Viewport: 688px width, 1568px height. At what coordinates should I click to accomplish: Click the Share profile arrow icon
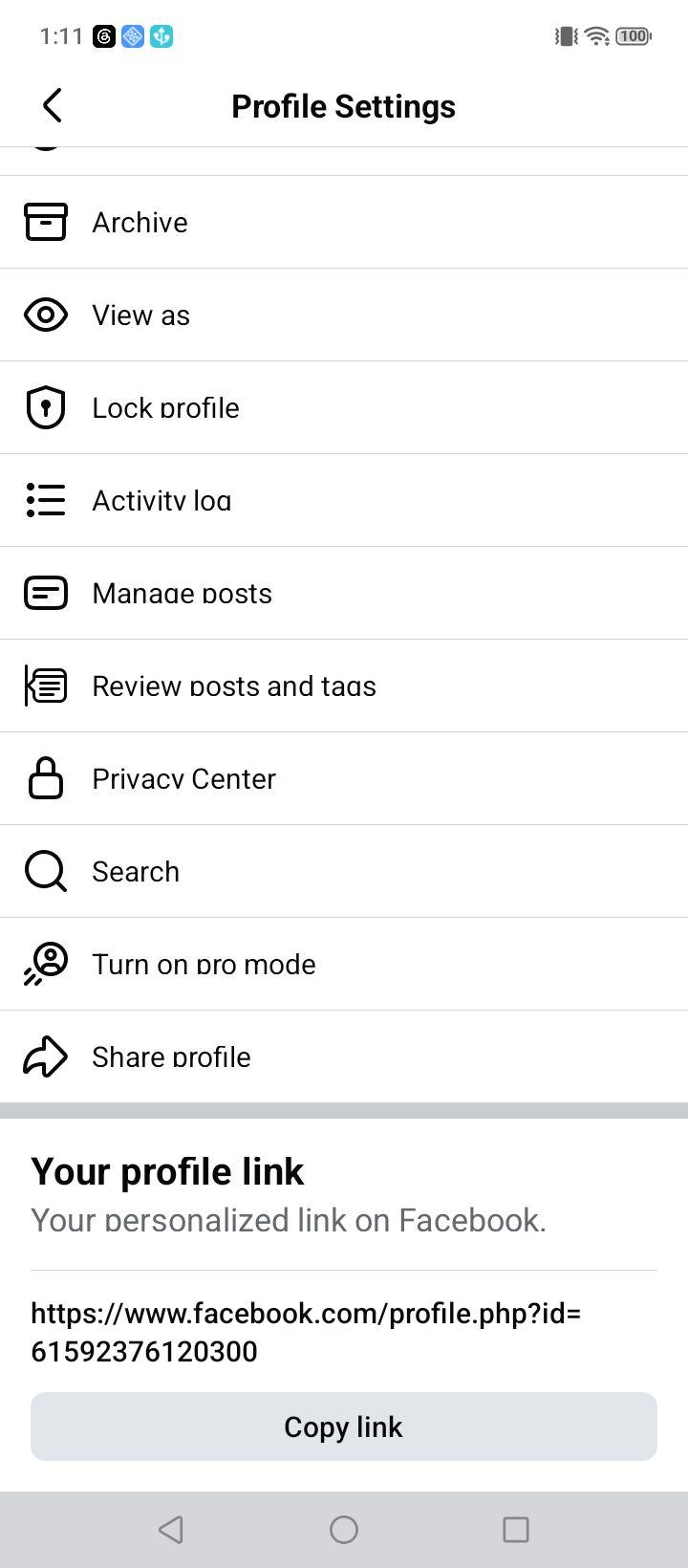pyautogui.click(x=46, y=1056)
